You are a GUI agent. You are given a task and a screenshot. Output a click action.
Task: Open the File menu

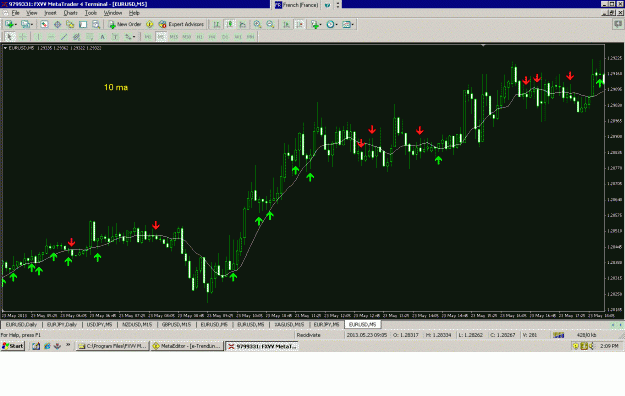tap(16, 13)
